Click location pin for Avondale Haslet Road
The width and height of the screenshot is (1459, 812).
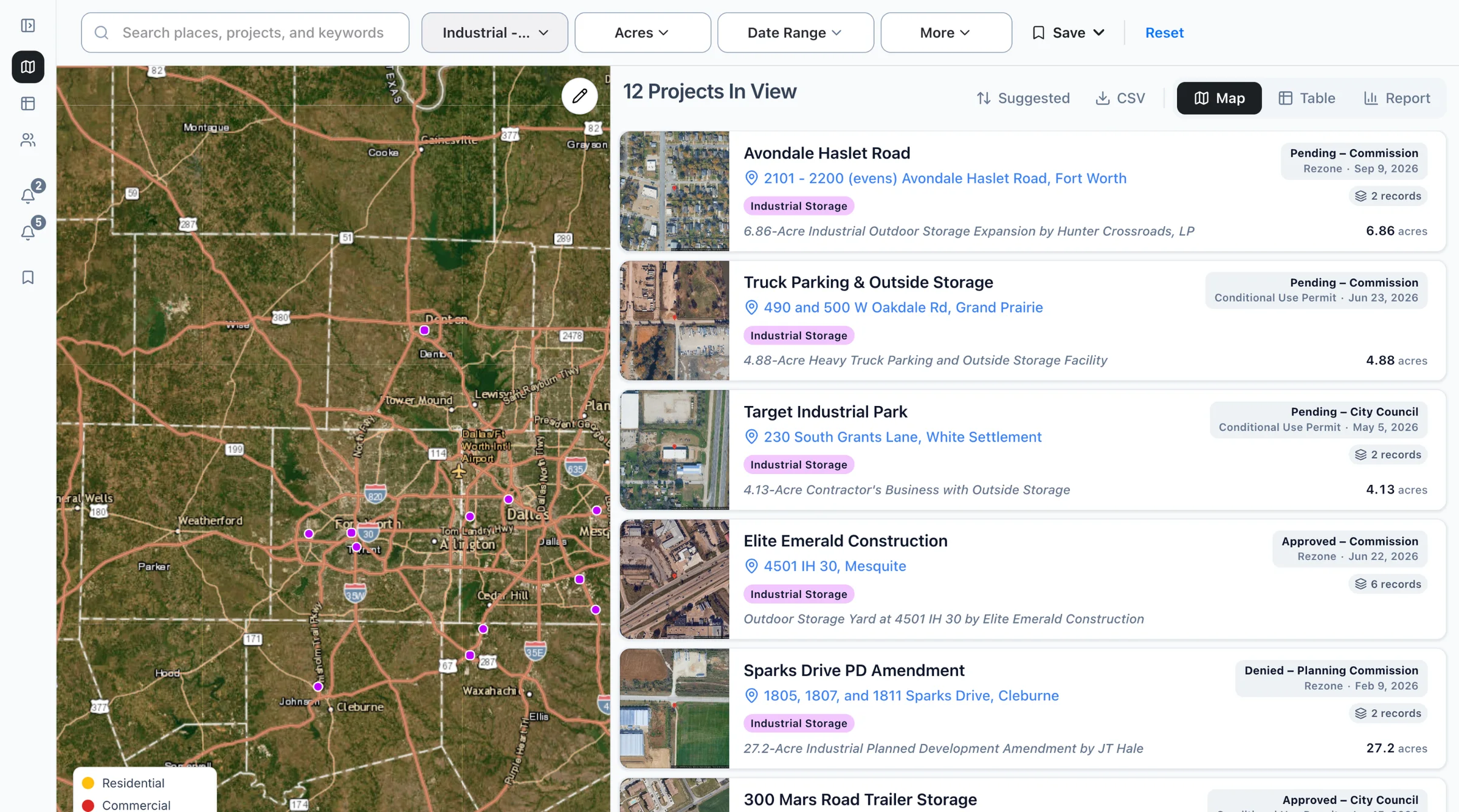tap(751, 178)
